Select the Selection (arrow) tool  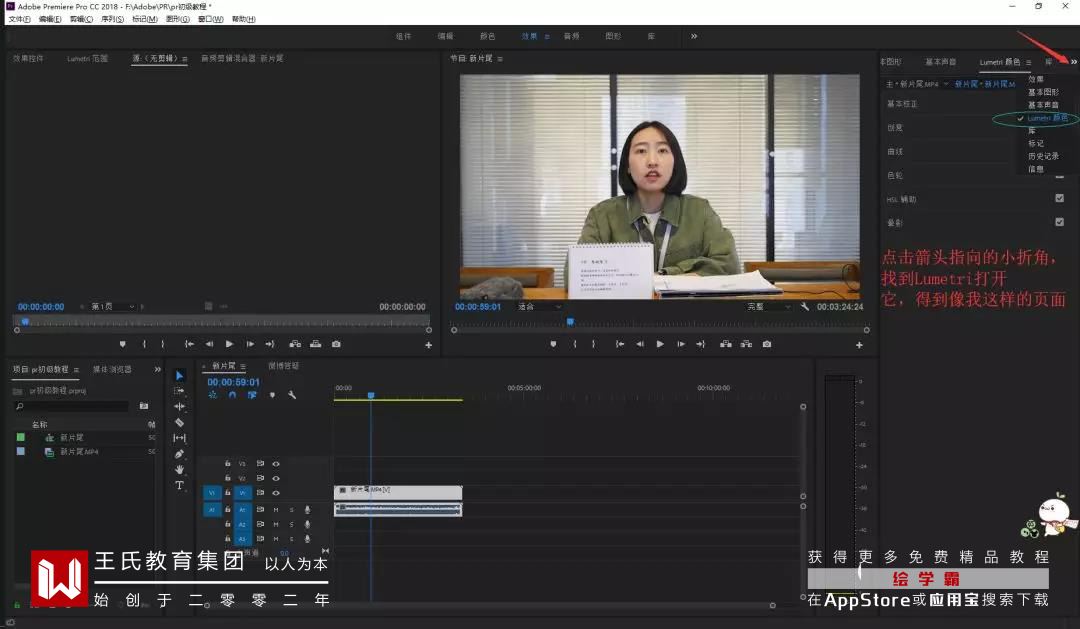180,375
